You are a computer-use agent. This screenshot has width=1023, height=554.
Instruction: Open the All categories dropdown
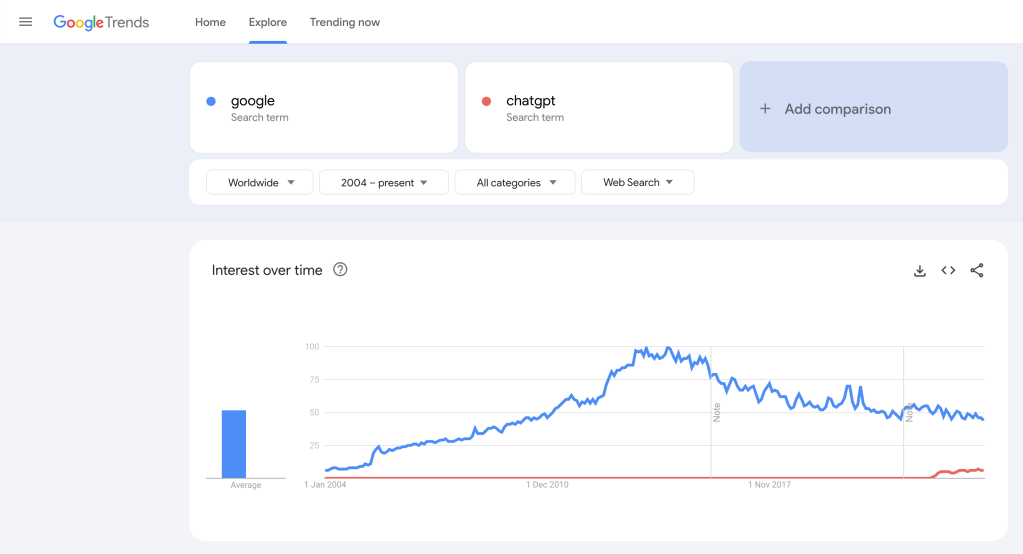click(x=515, y=182)
